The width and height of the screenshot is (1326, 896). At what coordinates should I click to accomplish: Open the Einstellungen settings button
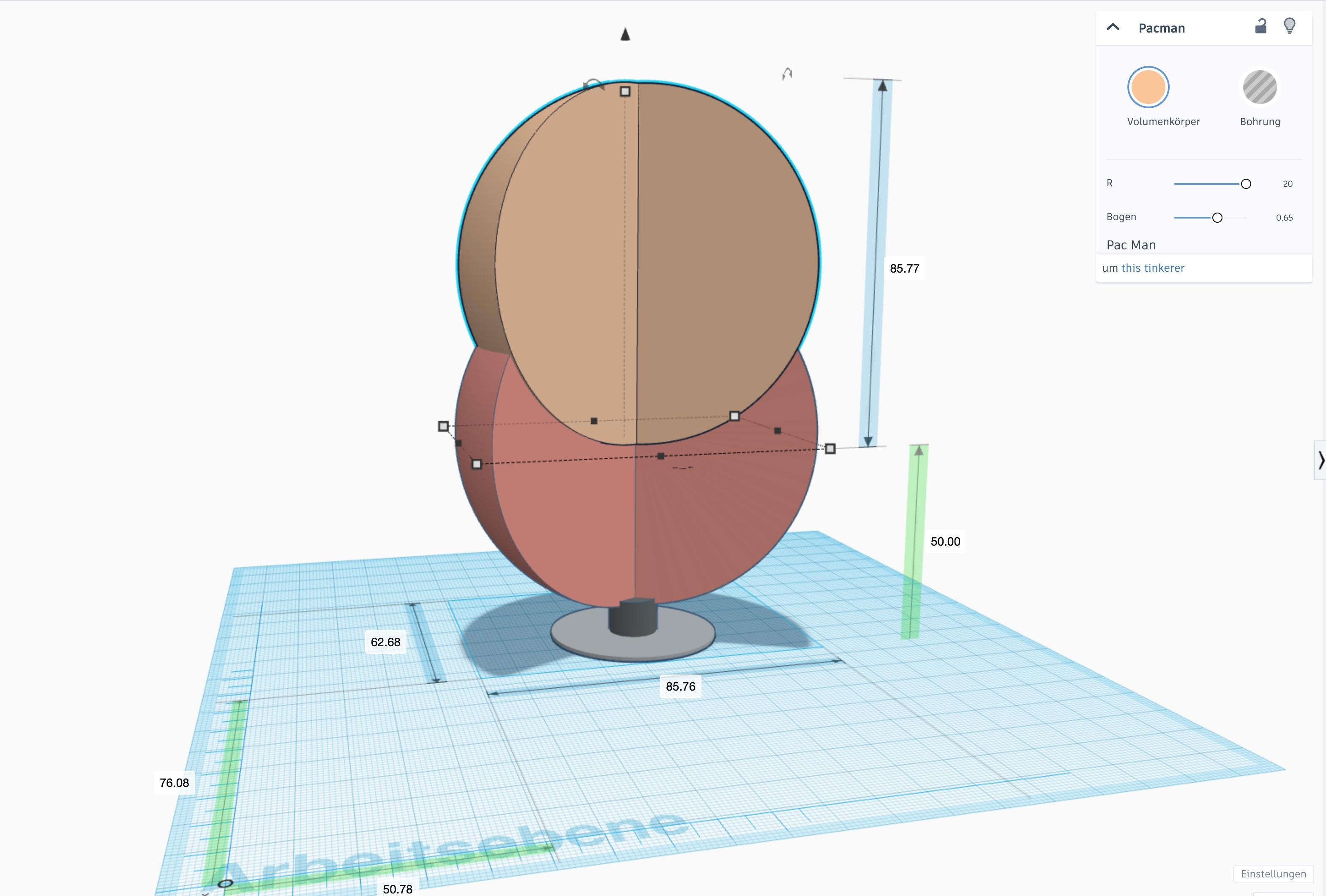pyautogui.click(x=1273, y=874)
